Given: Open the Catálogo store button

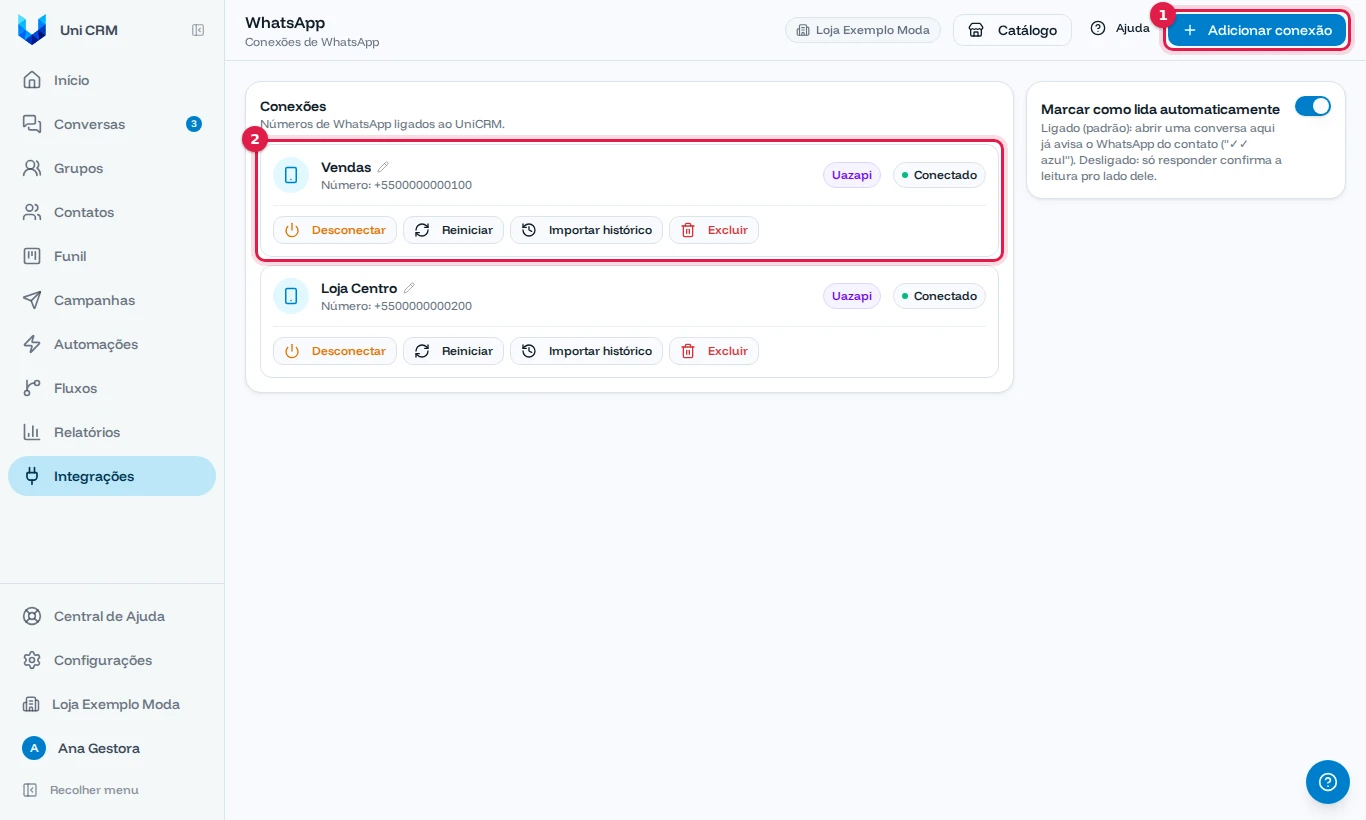Looking at the screenshot, I should tap(1012, 30).
